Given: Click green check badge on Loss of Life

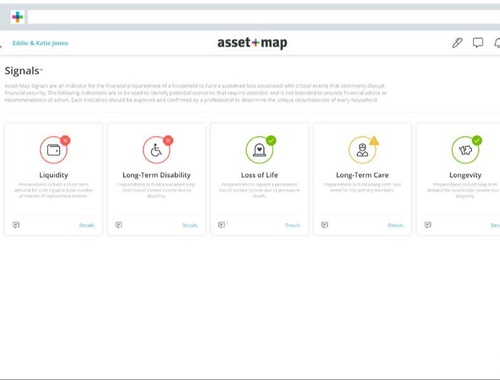Looking at the screenshot, I should pos(271,140).
